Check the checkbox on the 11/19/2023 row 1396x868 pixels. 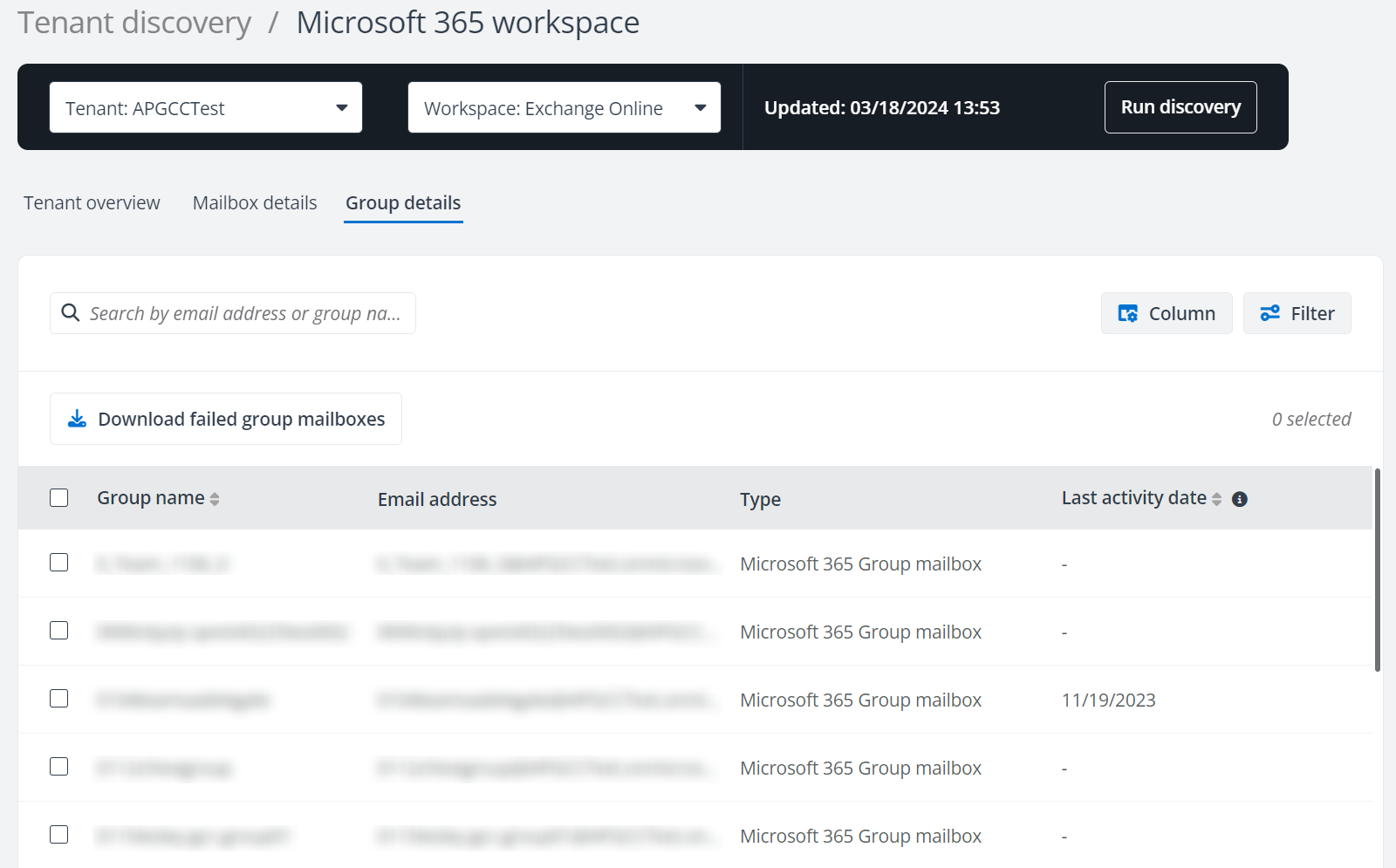click(58, 698)
